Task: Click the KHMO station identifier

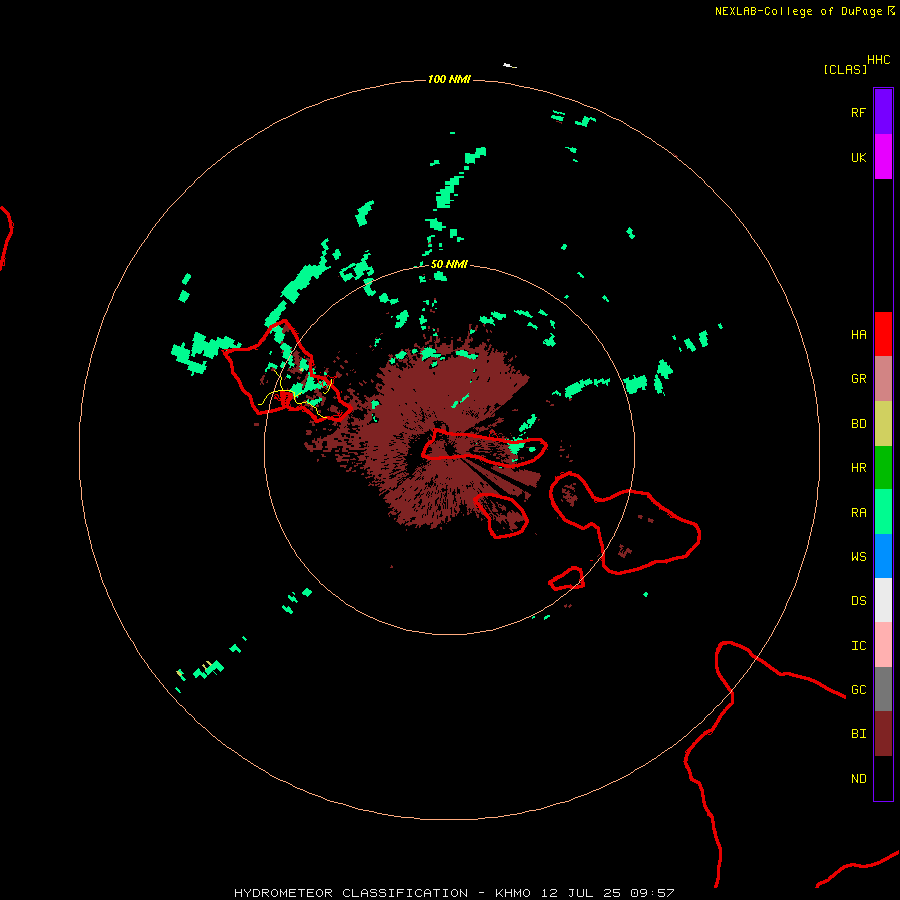Action: tap(513, 893)
